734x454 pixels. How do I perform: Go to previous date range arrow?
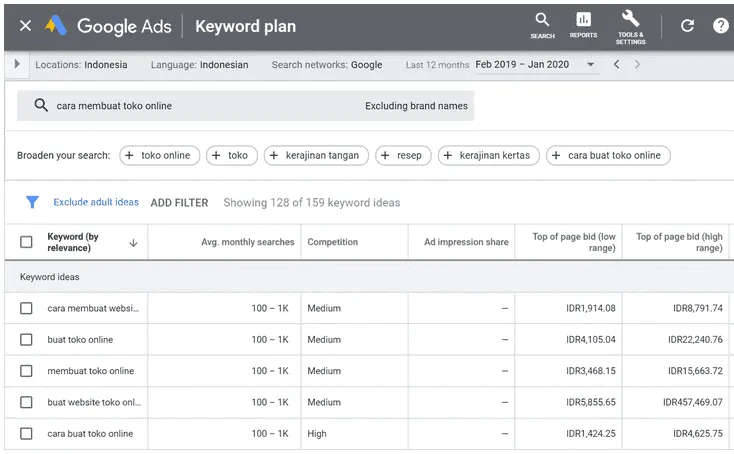[x=616, y=65]
